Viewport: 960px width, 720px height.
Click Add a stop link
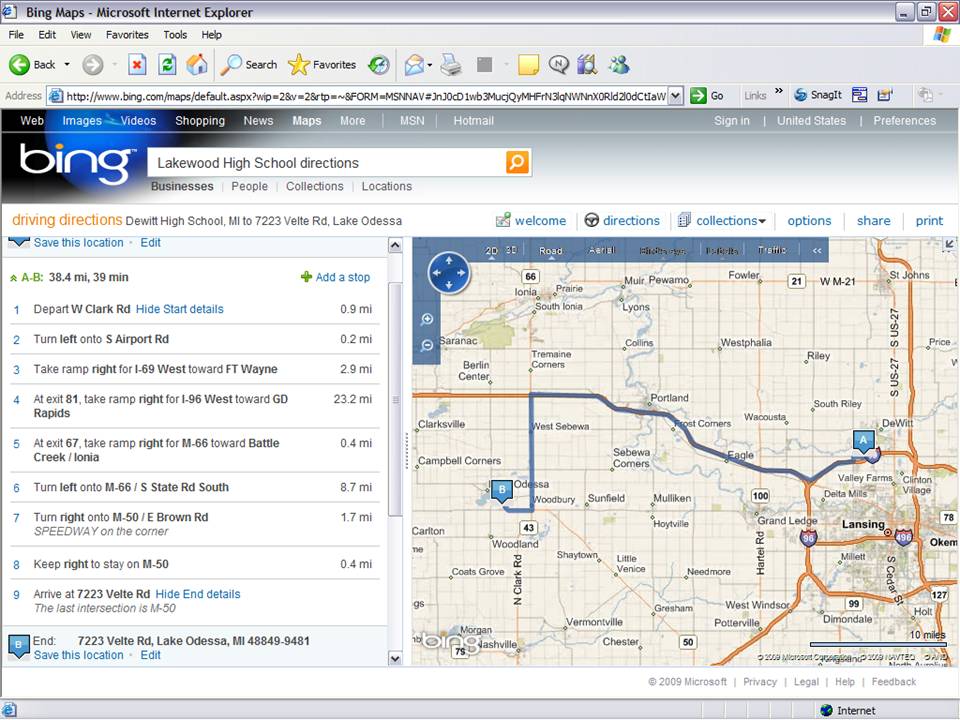(336, 277)
